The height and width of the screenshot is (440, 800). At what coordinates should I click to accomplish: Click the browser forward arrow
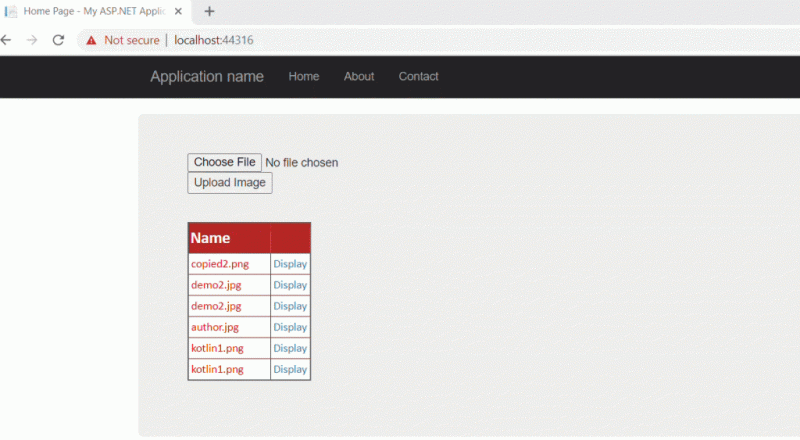pyautogui.click(x=32, y=40)
